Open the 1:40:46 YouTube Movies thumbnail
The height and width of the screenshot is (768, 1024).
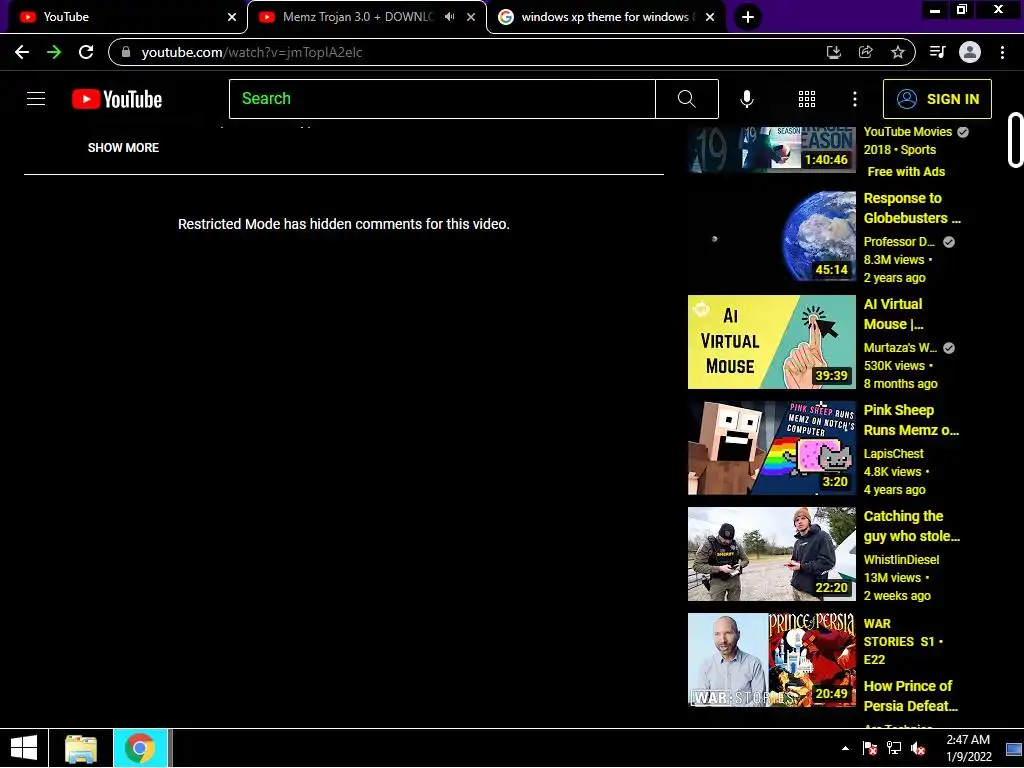click(772, 150)
